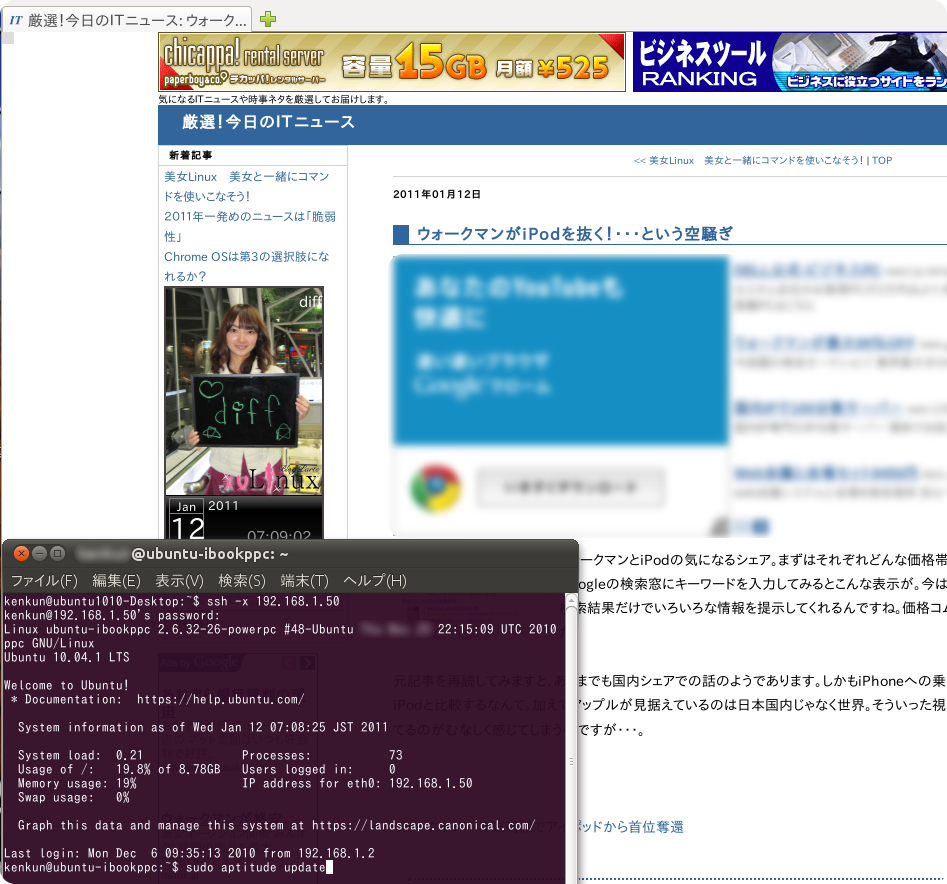Open sidebar link 2011年一発めのニュースは「脆弱性」

point(250,226)
